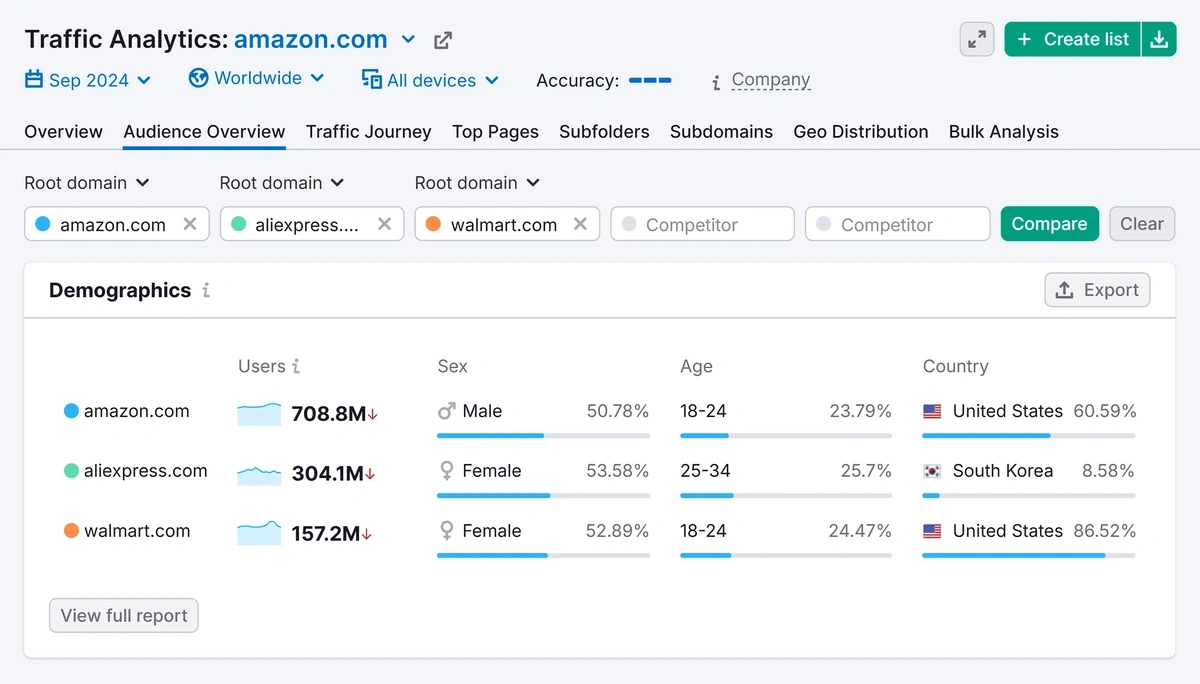
Task: Click the female symbol icon in aliexpress row
Action: pos(446,471)
